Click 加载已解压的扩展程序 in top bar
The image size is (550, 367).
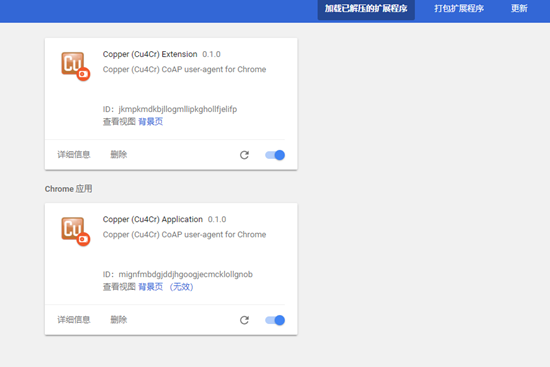click(366, 8)
